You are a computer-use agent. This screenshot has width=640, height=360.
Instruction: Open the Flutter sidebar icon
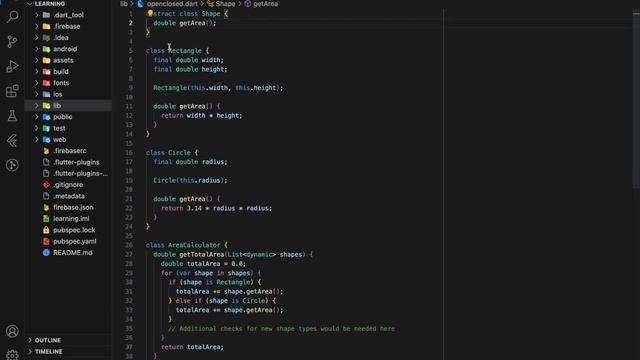[12, 140]
